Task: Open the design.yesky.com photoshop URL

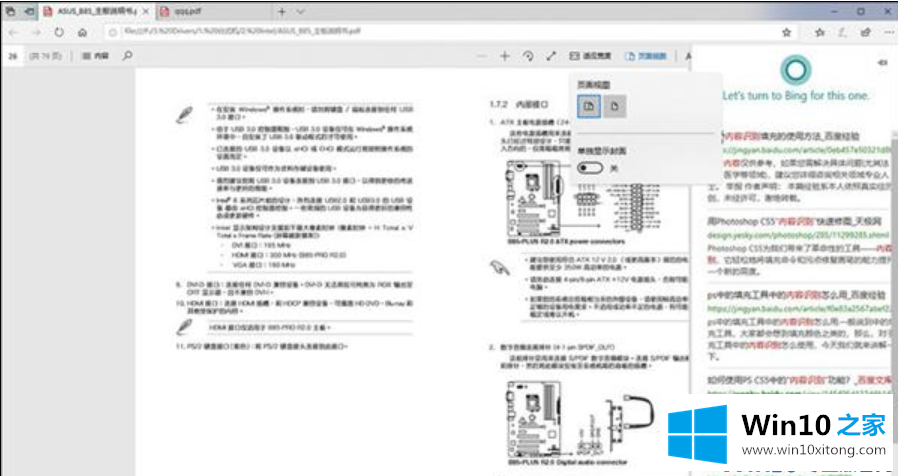Action: pos(798,235)
